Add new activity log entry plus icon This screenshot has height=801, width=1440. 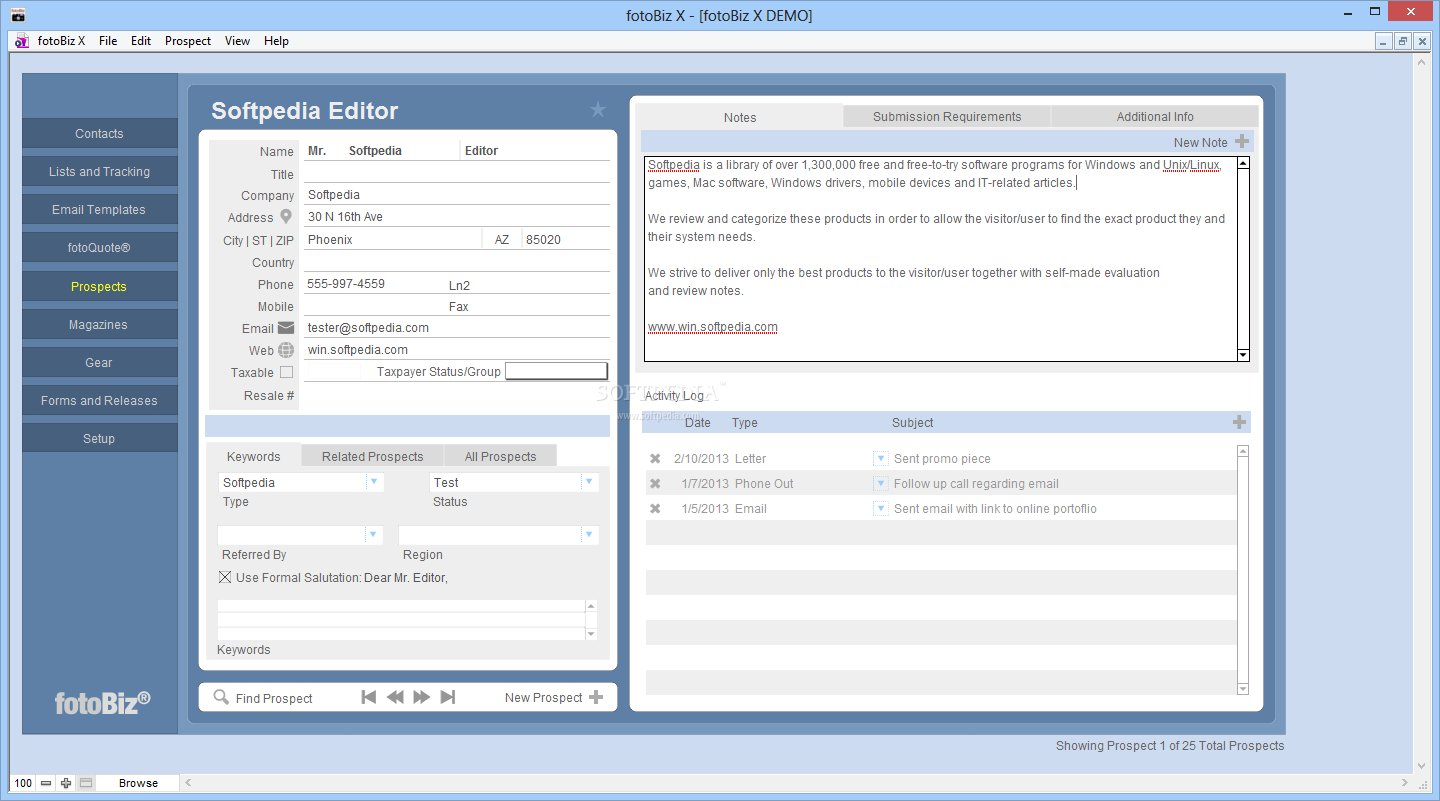coord(1240,422)
